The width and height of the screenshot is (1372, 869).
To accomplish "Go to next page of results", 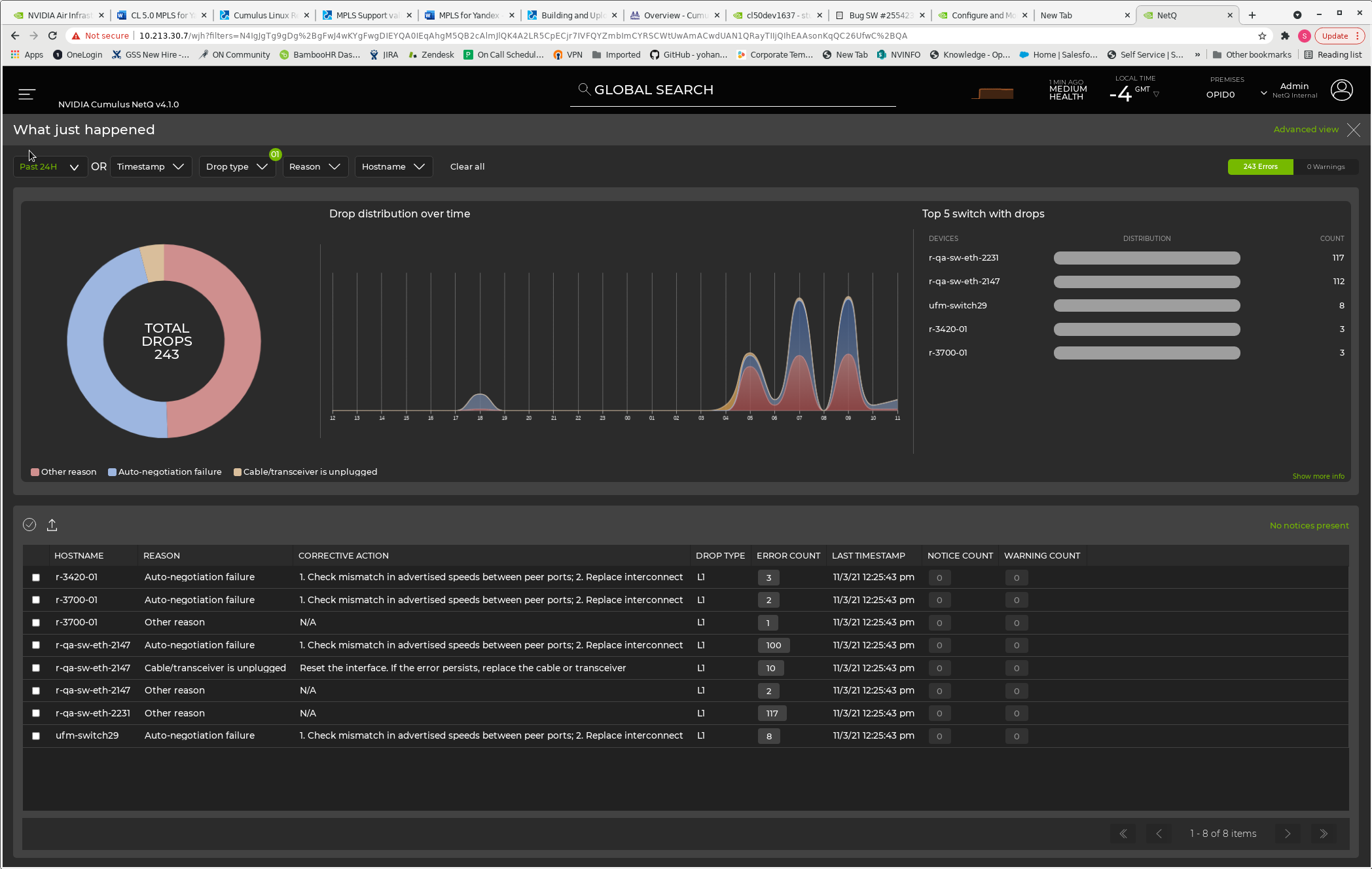I will pyautogui.click(x=1288, y=834).
